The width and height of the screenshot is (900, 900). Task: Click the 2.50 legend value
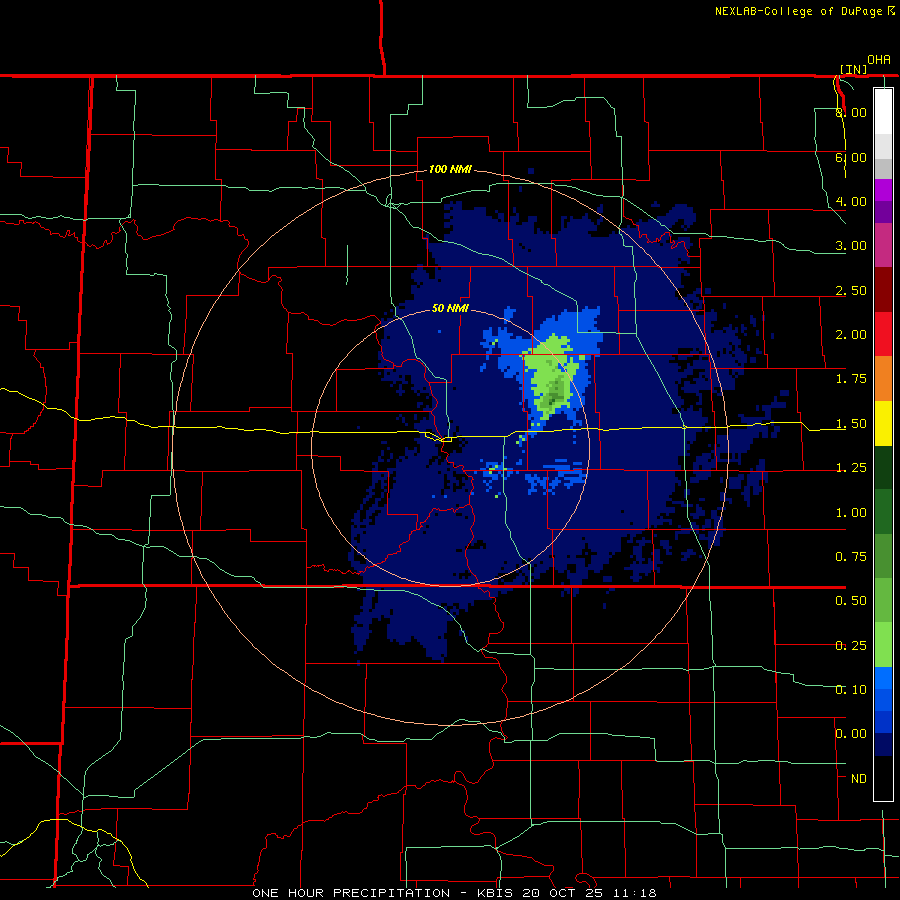pyautogui.click(x=851, y=290)
